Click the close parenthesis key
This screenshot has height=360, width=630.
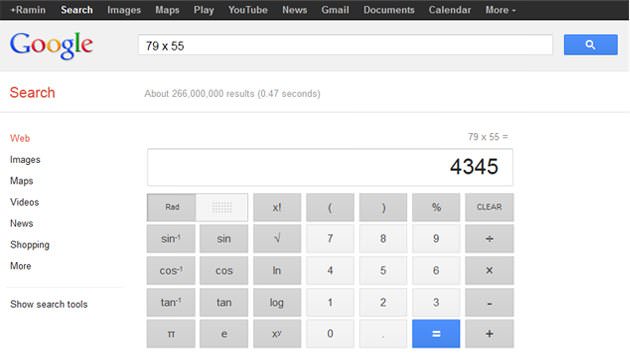point(383,207)
